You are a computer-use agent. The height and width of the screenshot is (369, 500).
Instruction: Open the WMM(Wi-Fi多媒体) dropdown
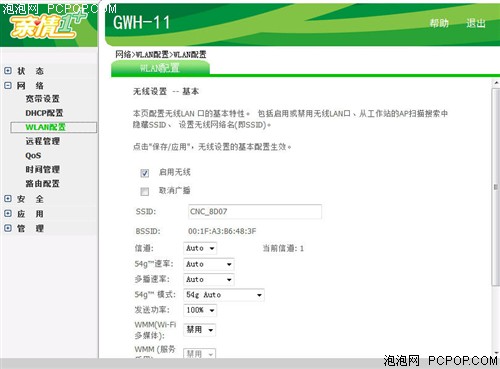tap(200, 330)
